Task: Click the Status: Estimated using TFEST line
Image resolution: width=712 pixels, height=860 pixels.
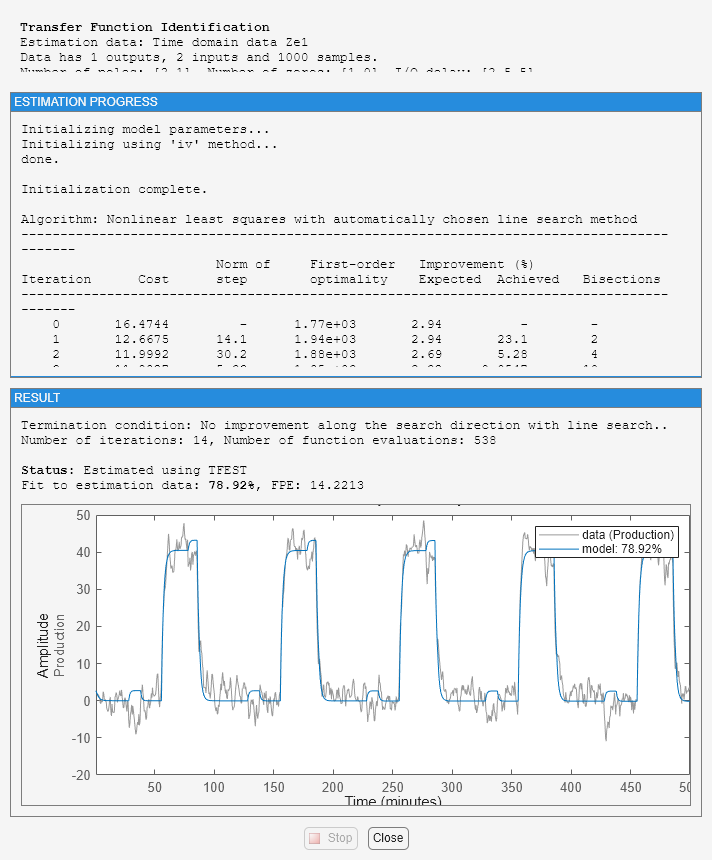Action: coord(134,471)
